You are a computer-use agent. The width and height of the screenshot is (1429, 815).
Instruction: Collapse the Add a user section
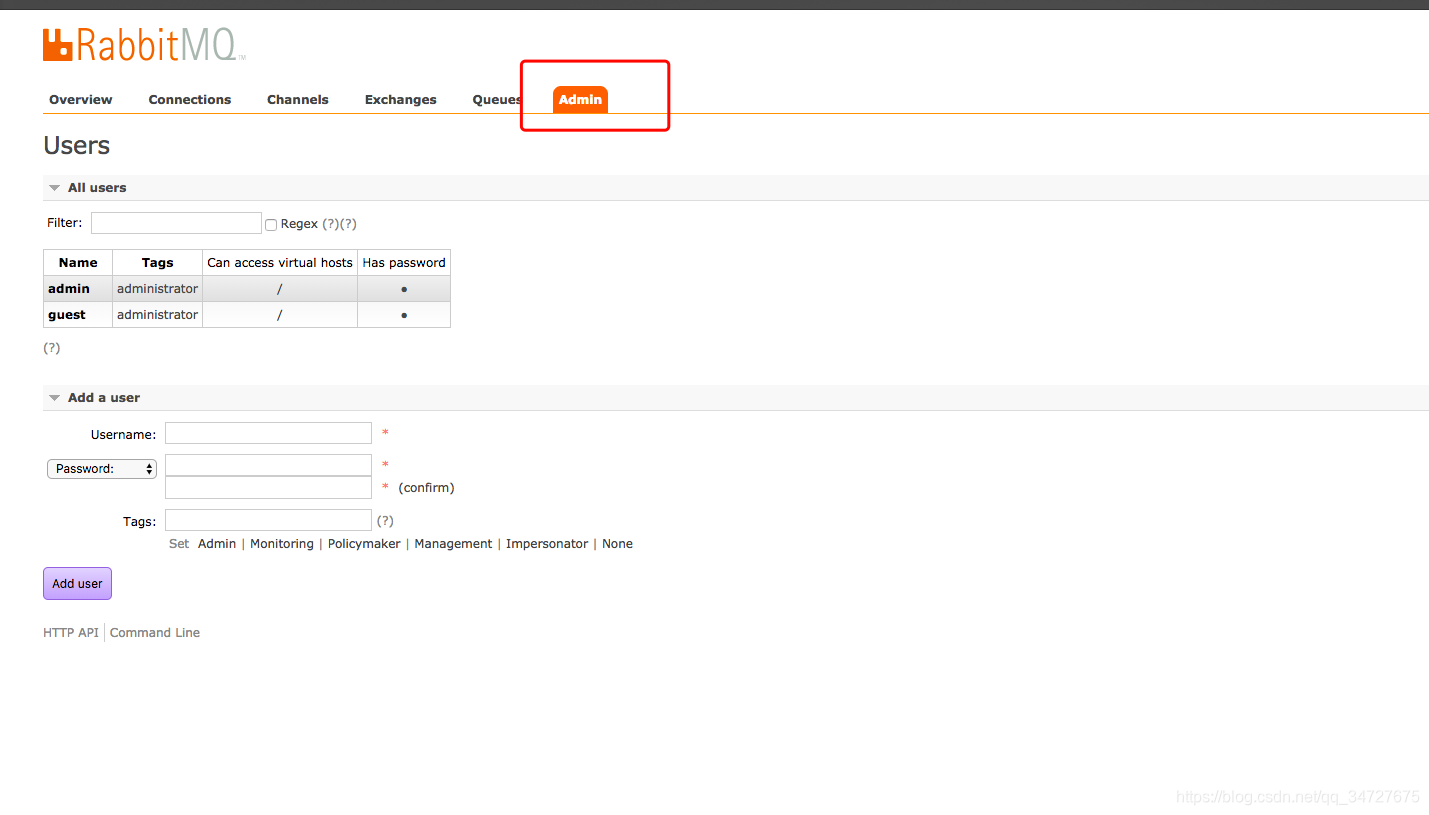(x=95, y=398)
